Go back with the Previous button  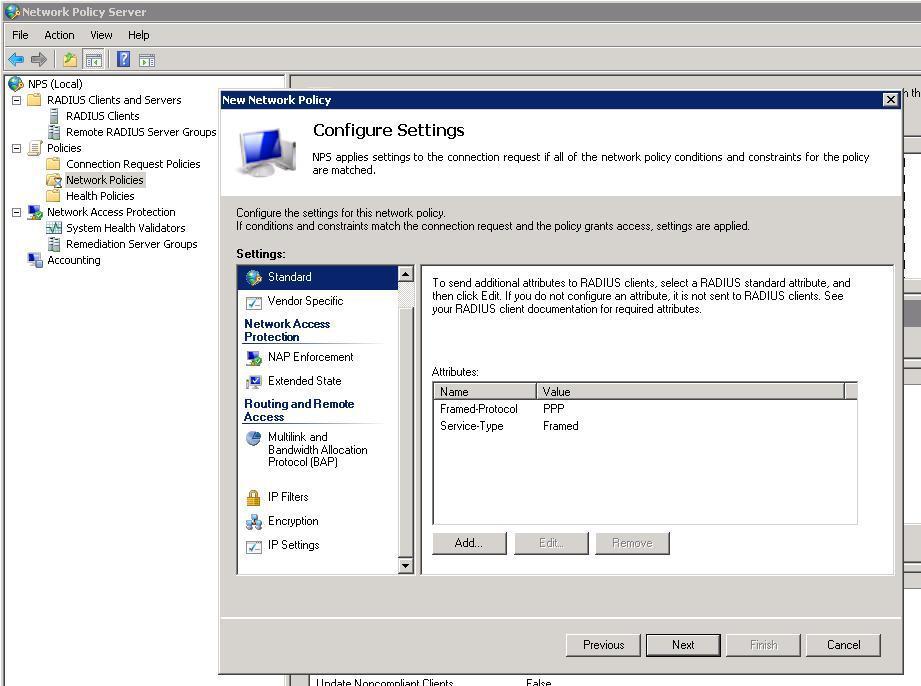(x=603, y=645)
